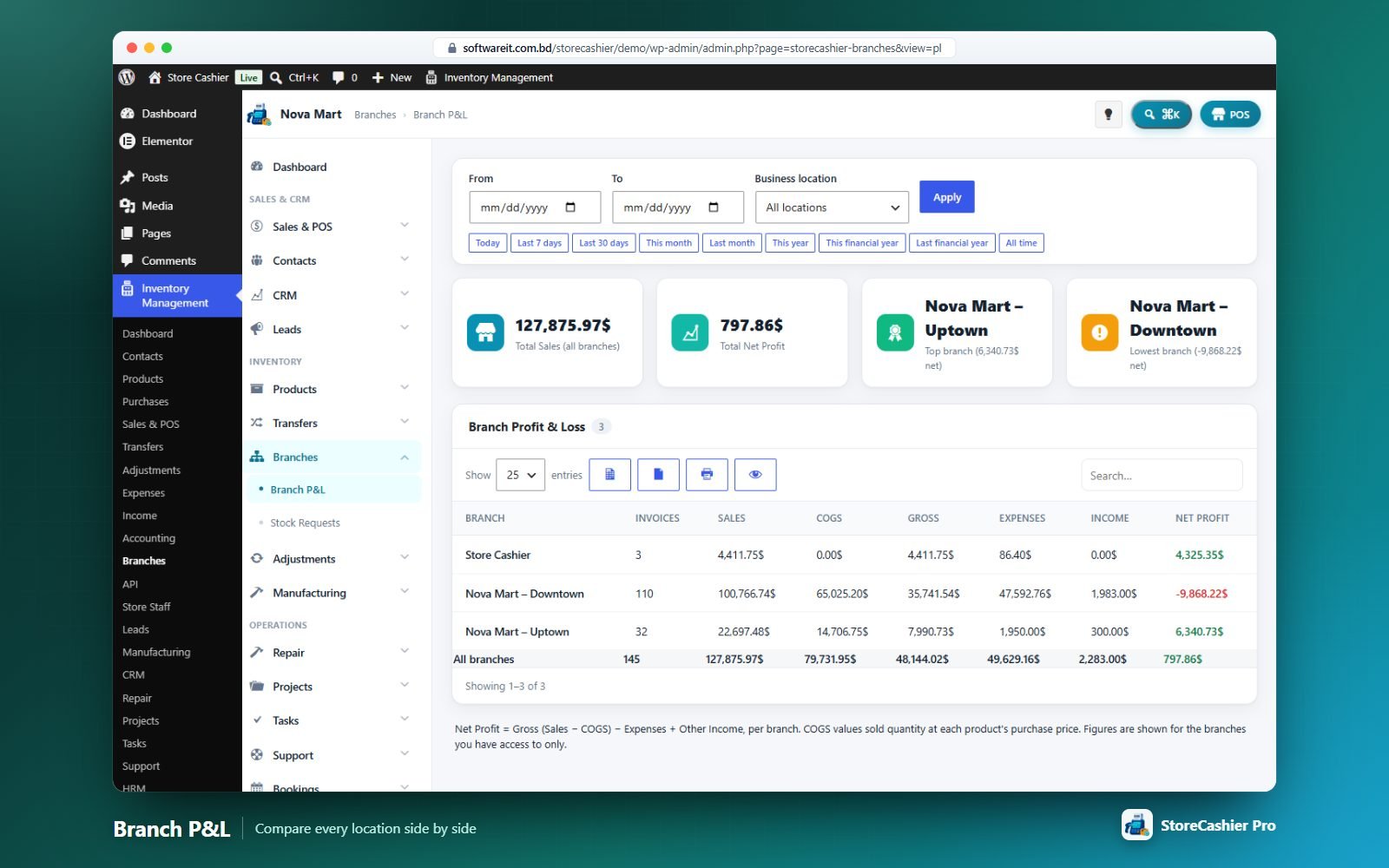This screenshot has height=868, width=1389.
Task: Change the show 25 entries dropdown
Action: 520,475
